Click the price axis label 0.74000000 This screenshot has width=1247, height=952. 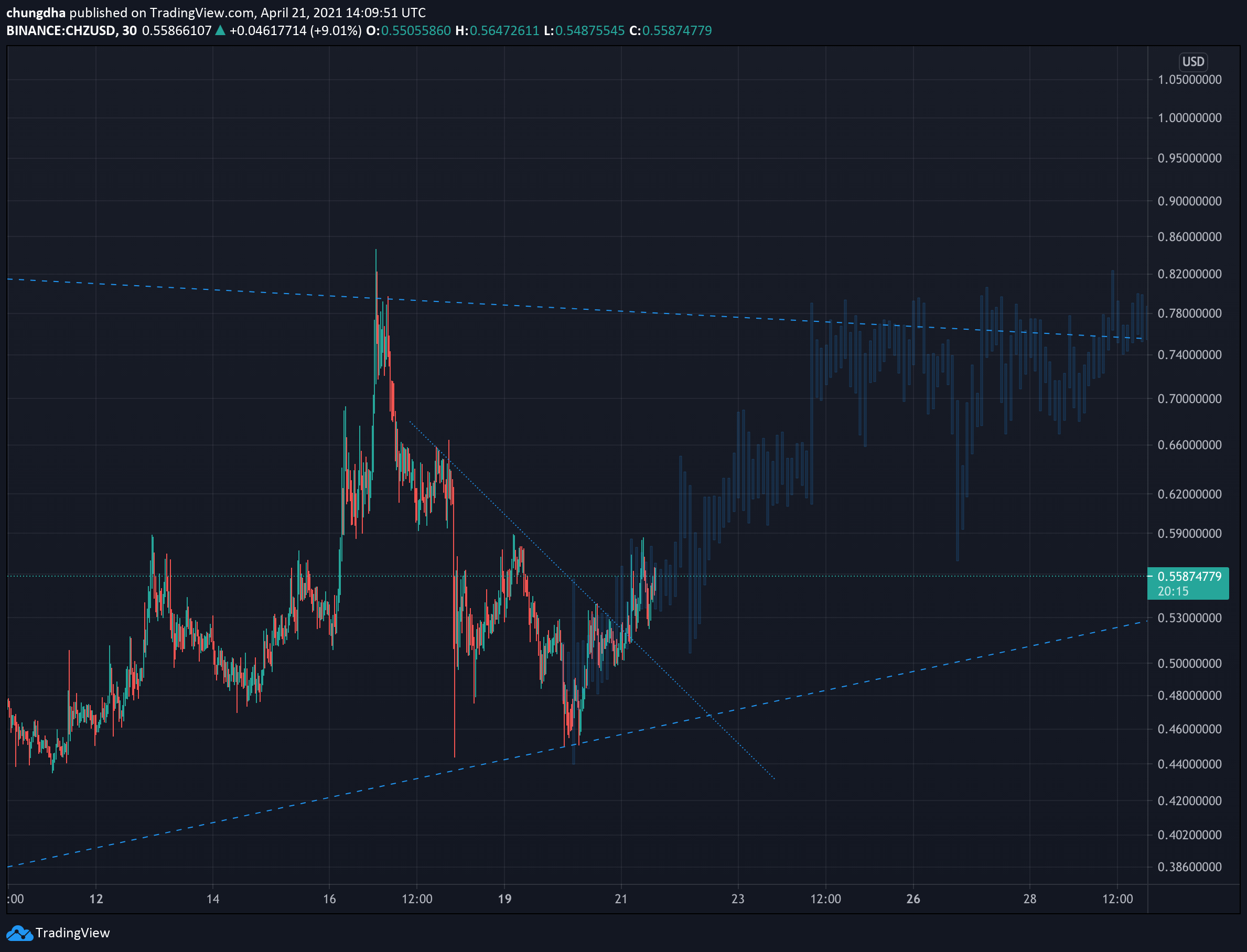(x=1189, y=355)
